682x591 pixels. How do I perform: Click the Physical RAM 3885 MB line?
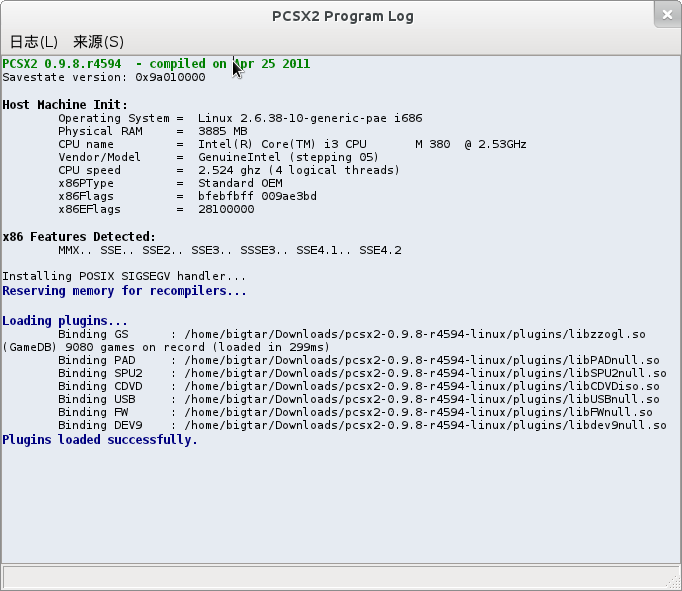153,131
